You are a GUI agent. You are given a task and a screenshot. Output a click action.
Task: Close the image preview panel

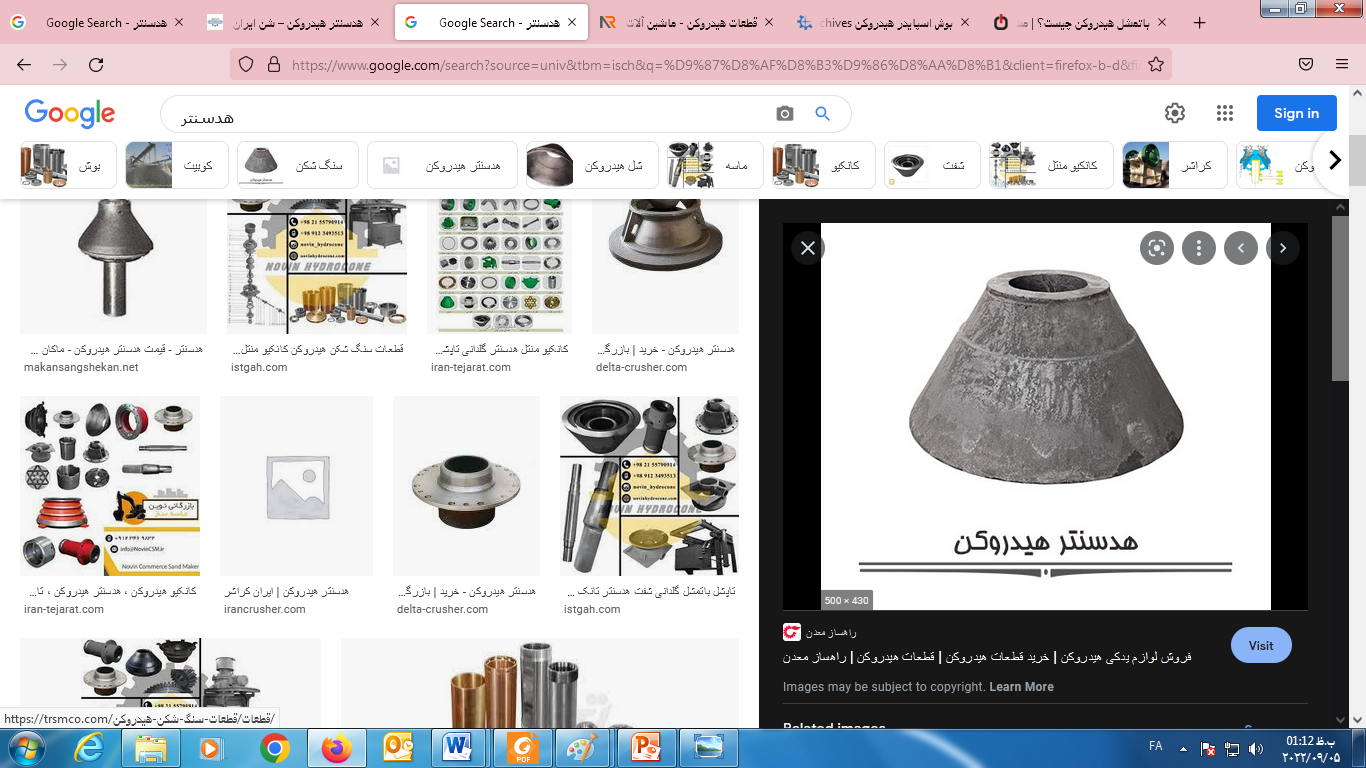pos(808,248)
